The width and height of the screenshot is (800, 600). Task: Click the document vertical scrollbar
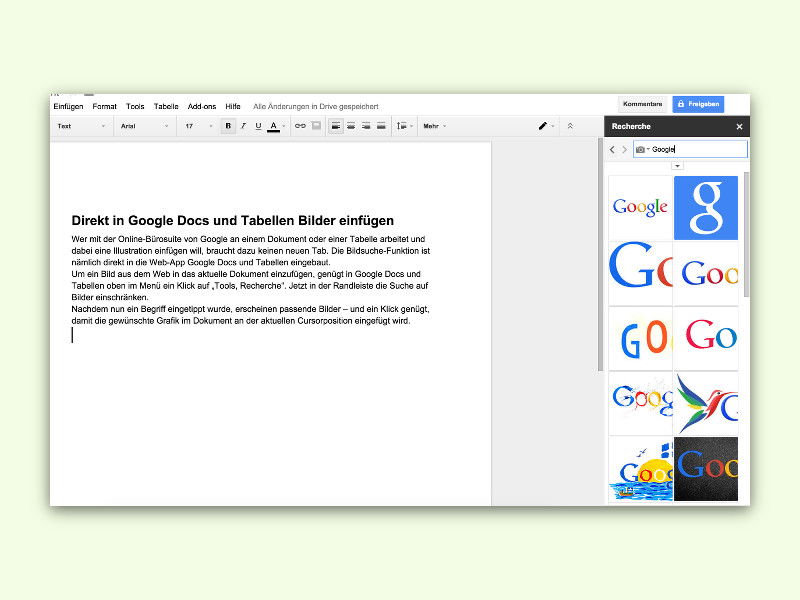601,254
